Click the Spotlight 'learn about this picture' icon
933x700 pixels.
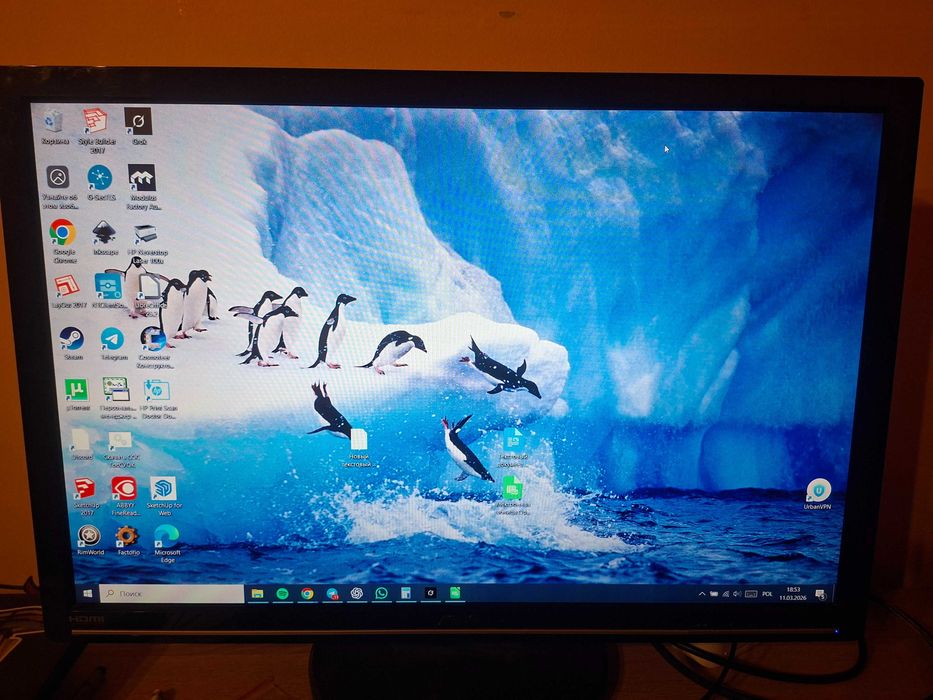tap(59, 185)
